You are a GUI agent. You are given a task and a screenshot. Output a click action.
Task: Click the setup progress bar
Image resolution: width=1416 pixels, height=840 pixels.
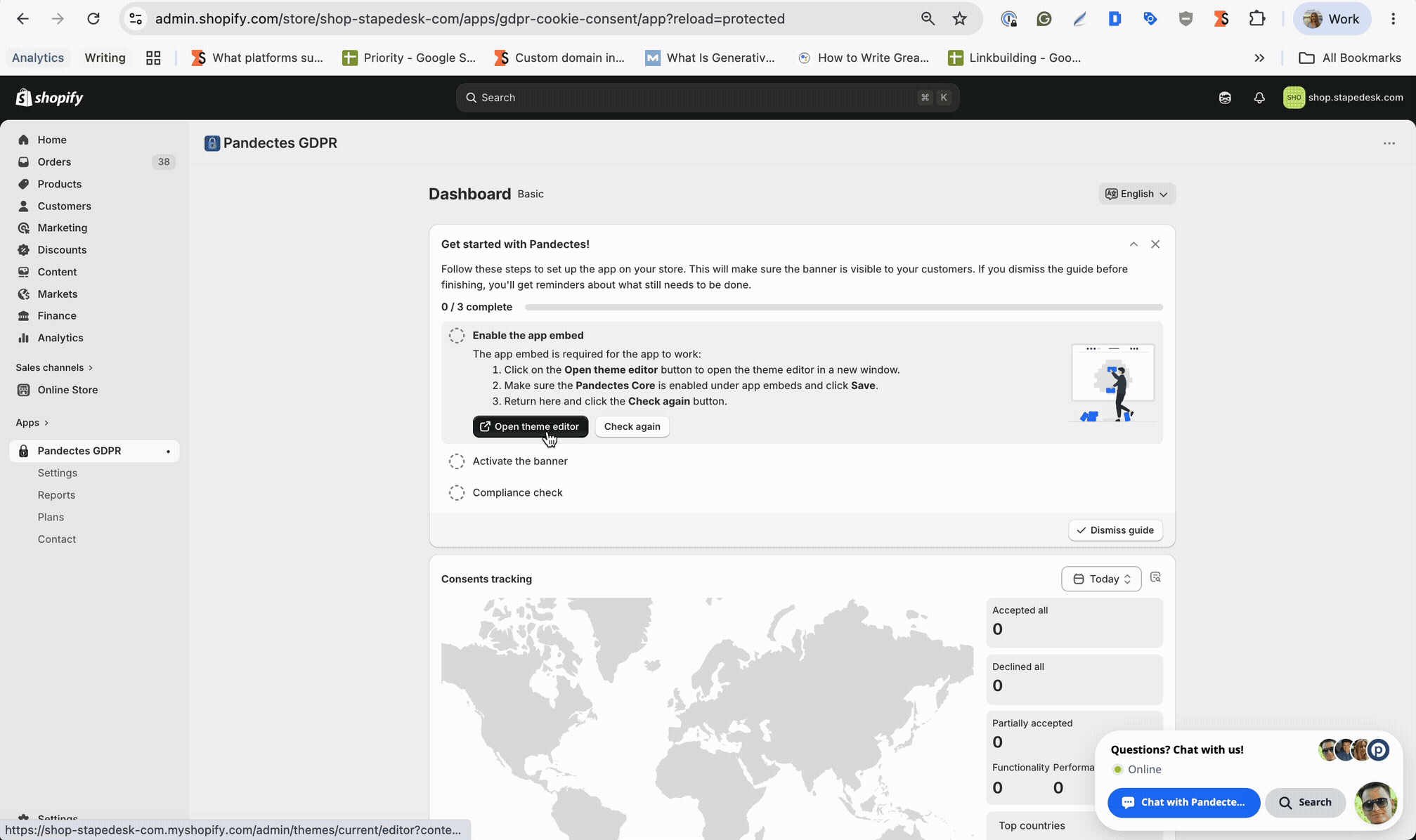843,307
